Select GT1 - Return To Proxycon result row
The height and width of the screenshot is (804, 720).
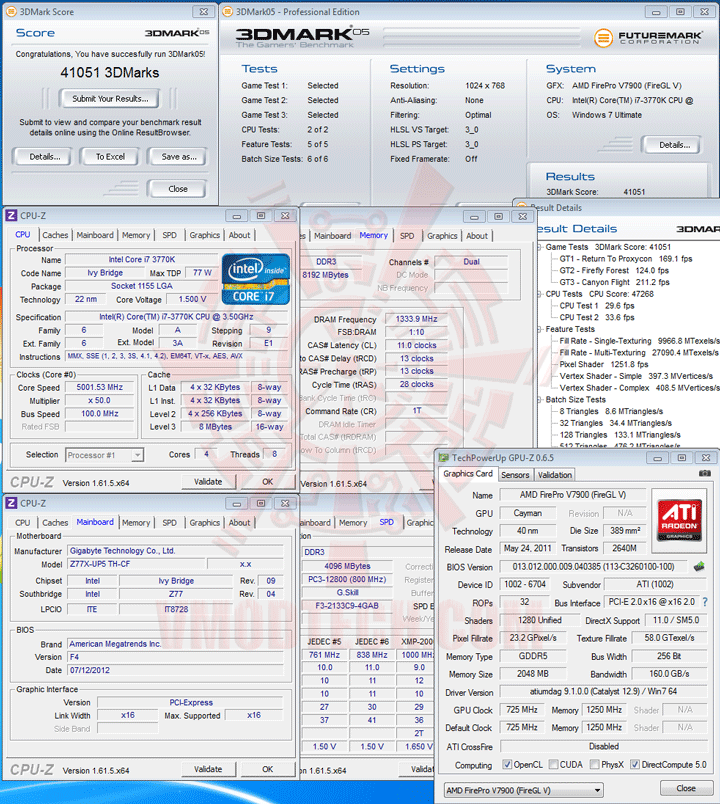coord(626,259)
